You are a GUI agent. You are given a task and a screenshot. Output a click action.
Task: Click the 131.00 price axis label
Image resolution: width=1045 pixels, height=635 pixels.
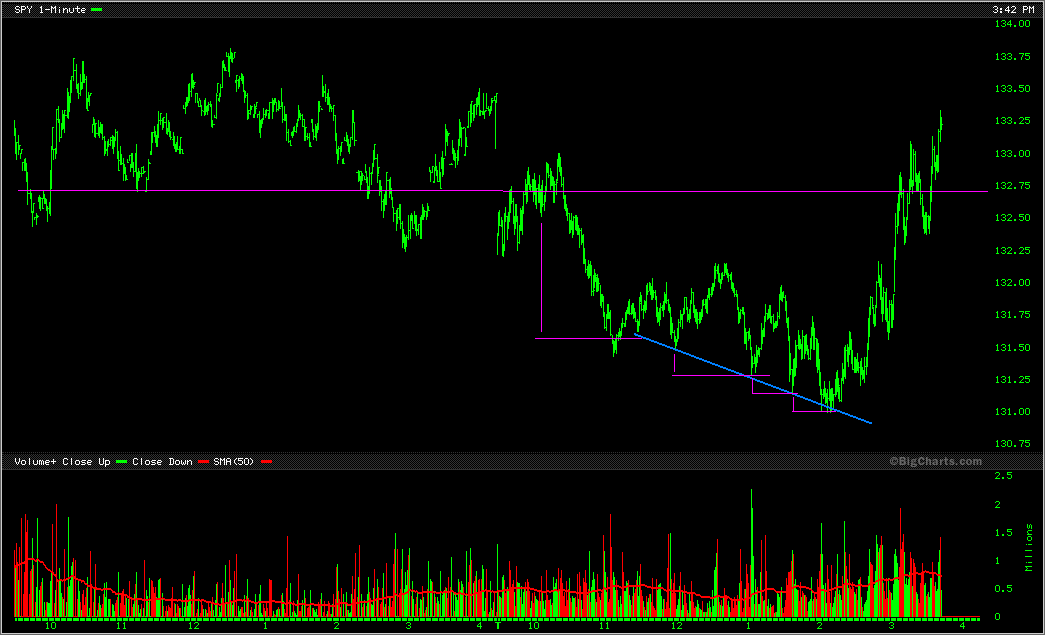click(x=1012, y=412)
